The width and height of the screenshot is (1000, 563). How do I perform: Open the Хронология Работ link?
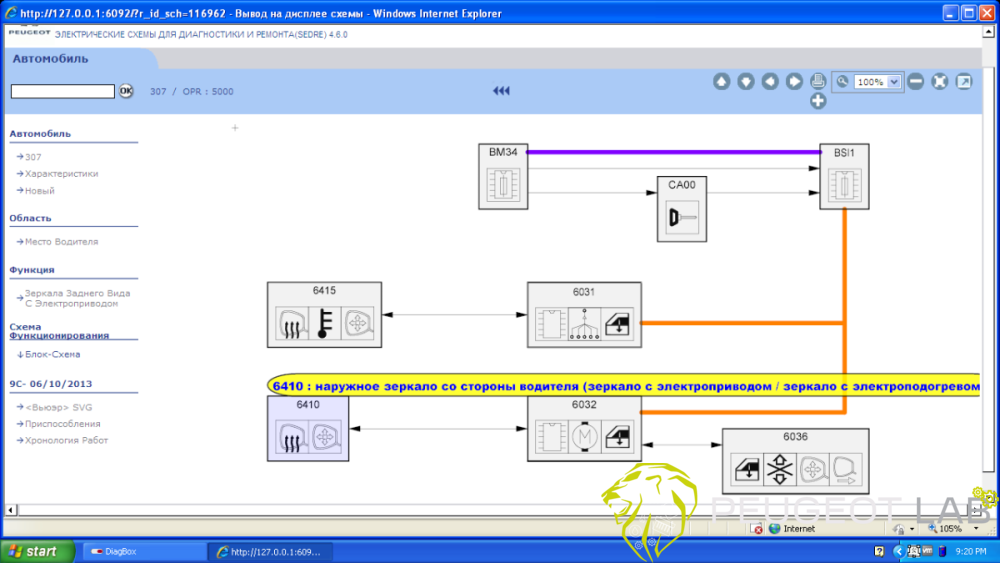(x=66, y=440)
